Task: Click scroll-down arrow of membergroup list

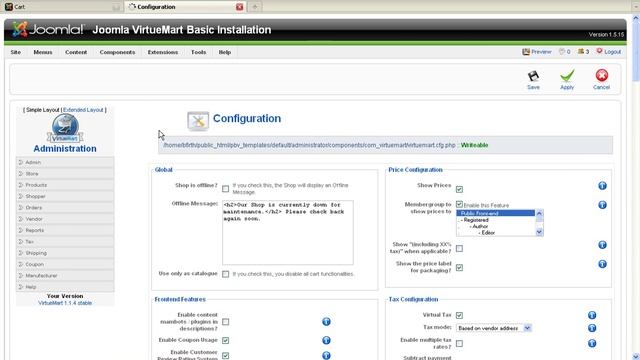Action: click(539, 232)
